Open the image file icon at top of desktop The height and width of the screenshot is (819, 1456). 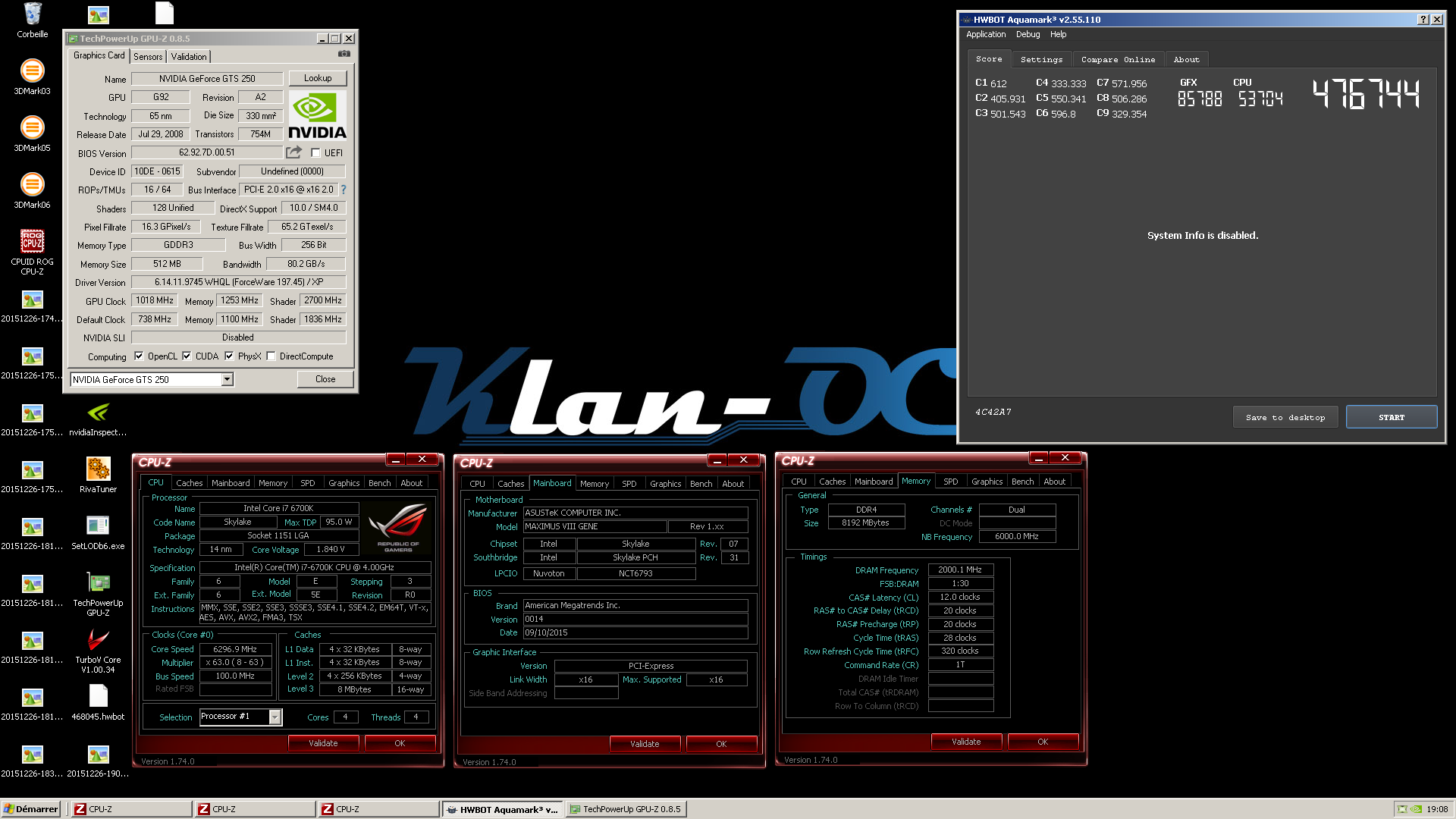[99, 15]
